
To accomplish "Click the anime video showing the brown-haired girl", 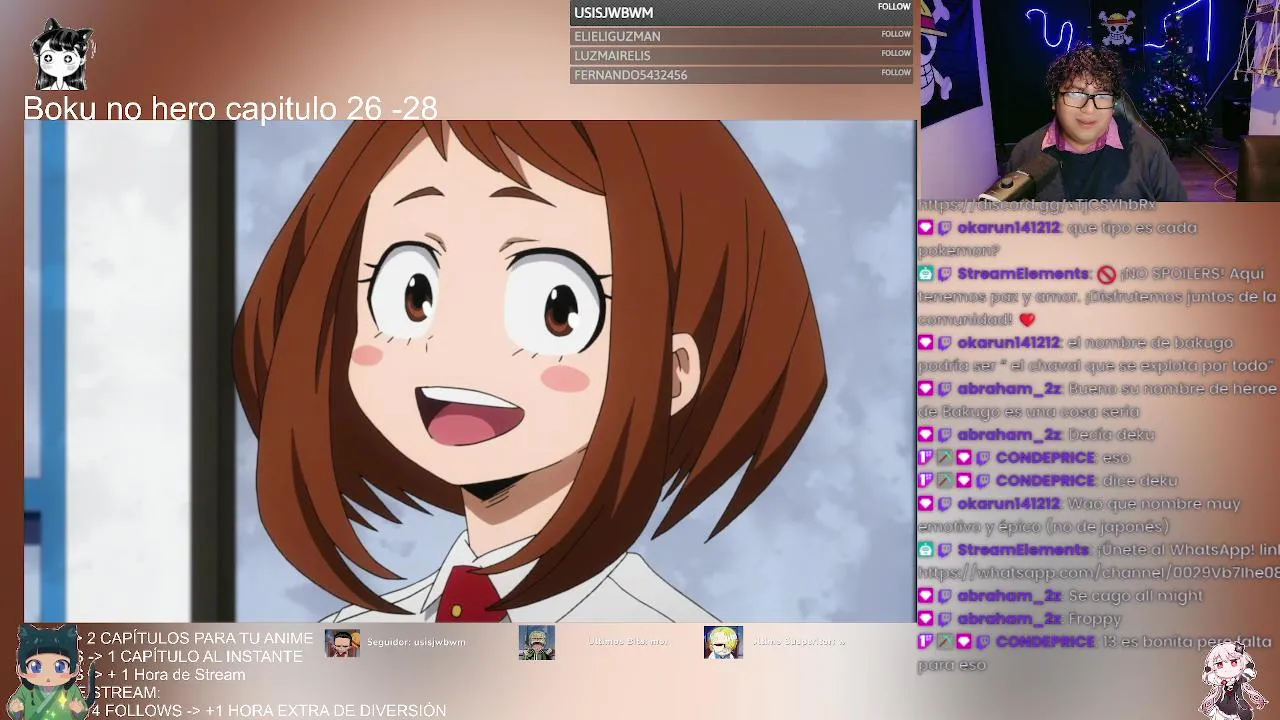I will click(x=470, y=372).
